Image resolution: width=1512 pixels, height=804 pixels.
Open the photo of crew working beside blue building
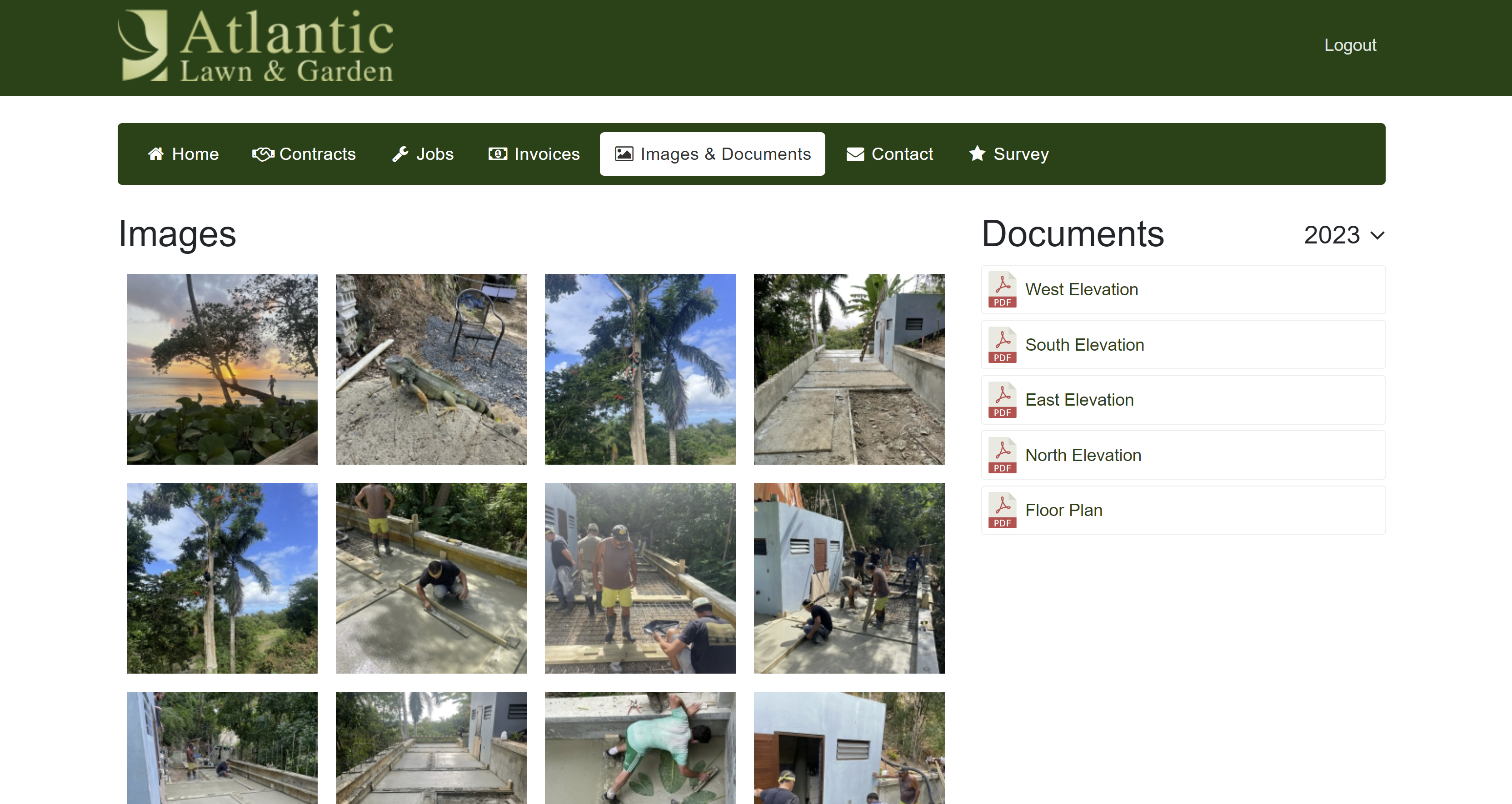point(849,578)
